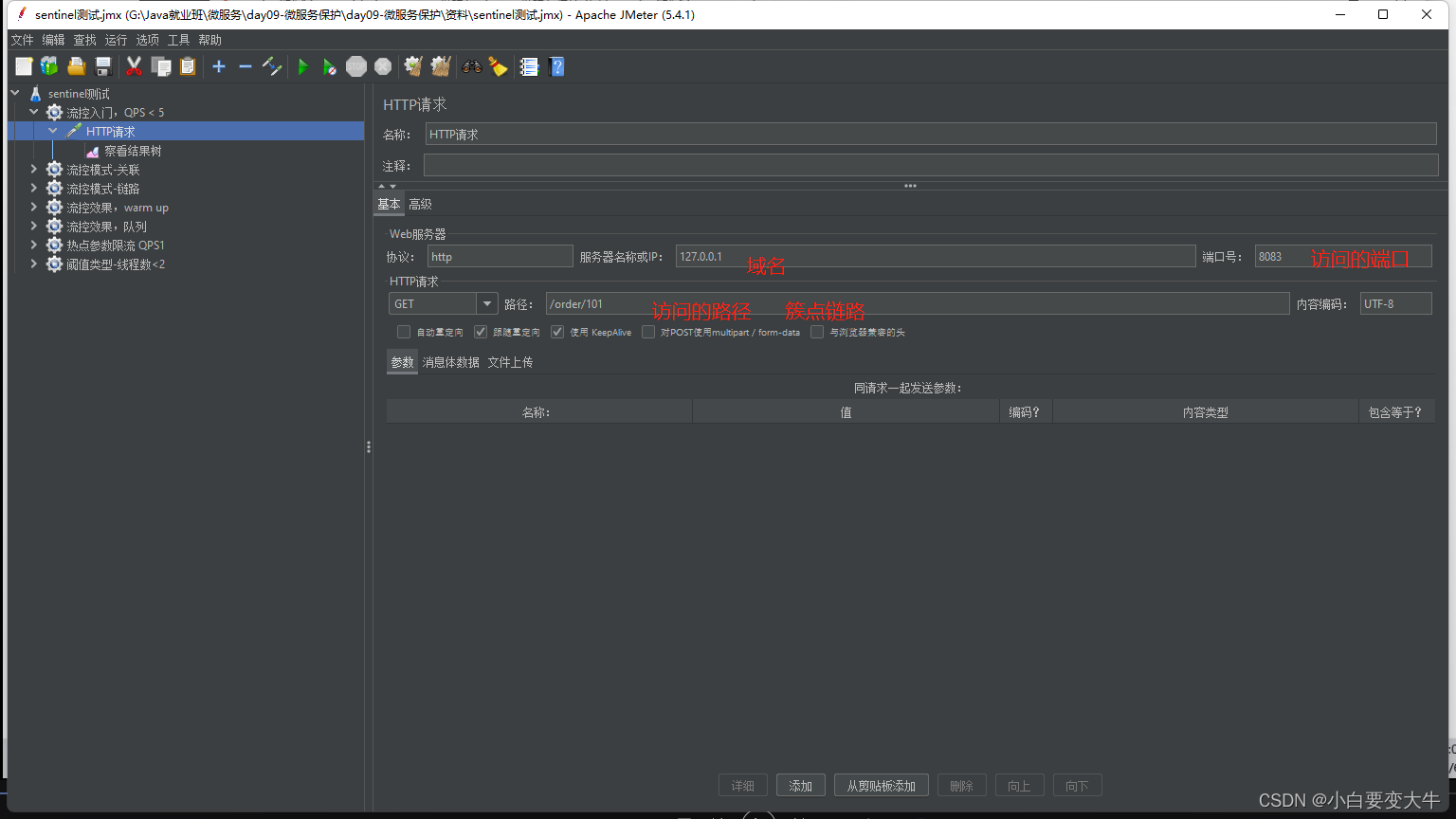Viewport: 1456px width, 819px height.
Task: Click the 注释 comment field
Action: [x=931, y=166]
